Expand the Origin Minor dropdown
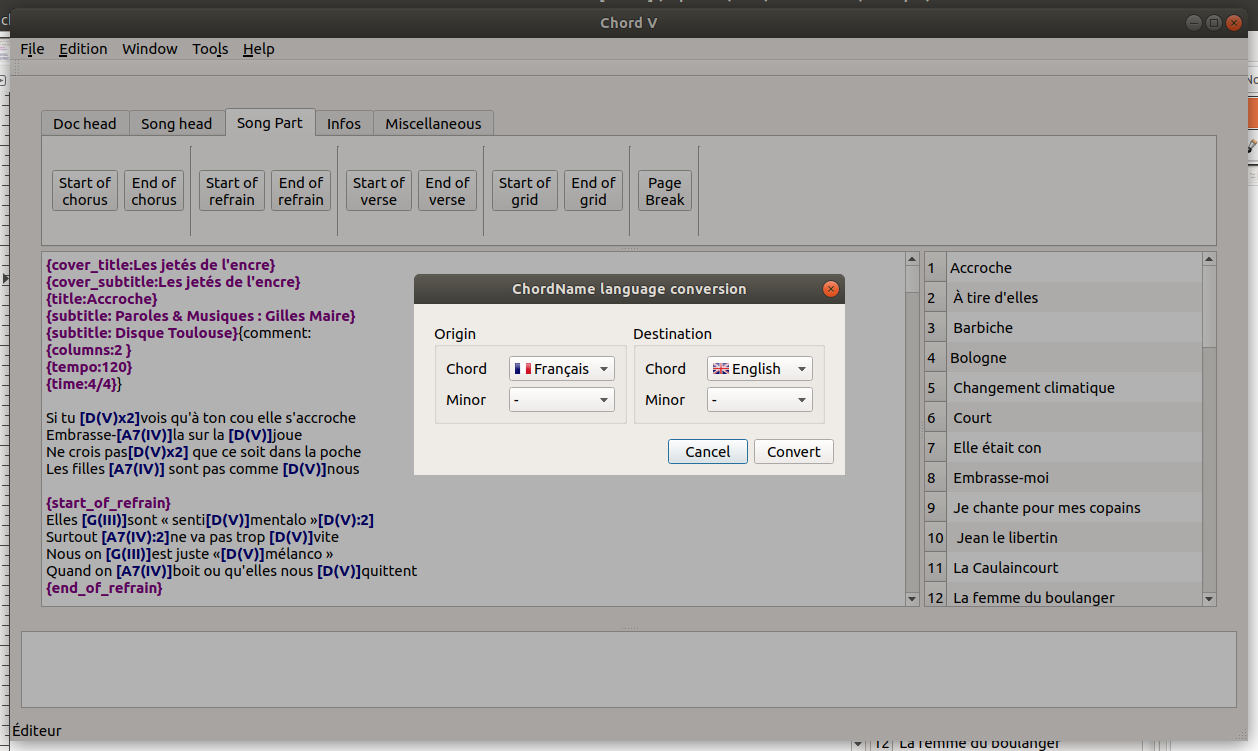The width and height of the screenshot is (1258, 751). 561,400
